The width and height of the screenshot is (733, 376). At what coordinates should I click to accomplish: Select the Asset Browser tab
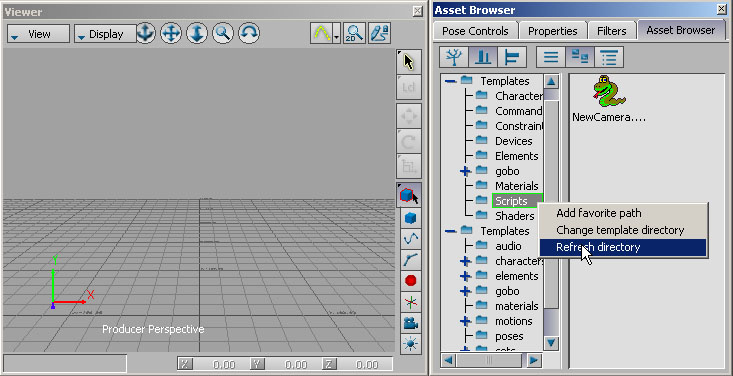pos(681,30)
